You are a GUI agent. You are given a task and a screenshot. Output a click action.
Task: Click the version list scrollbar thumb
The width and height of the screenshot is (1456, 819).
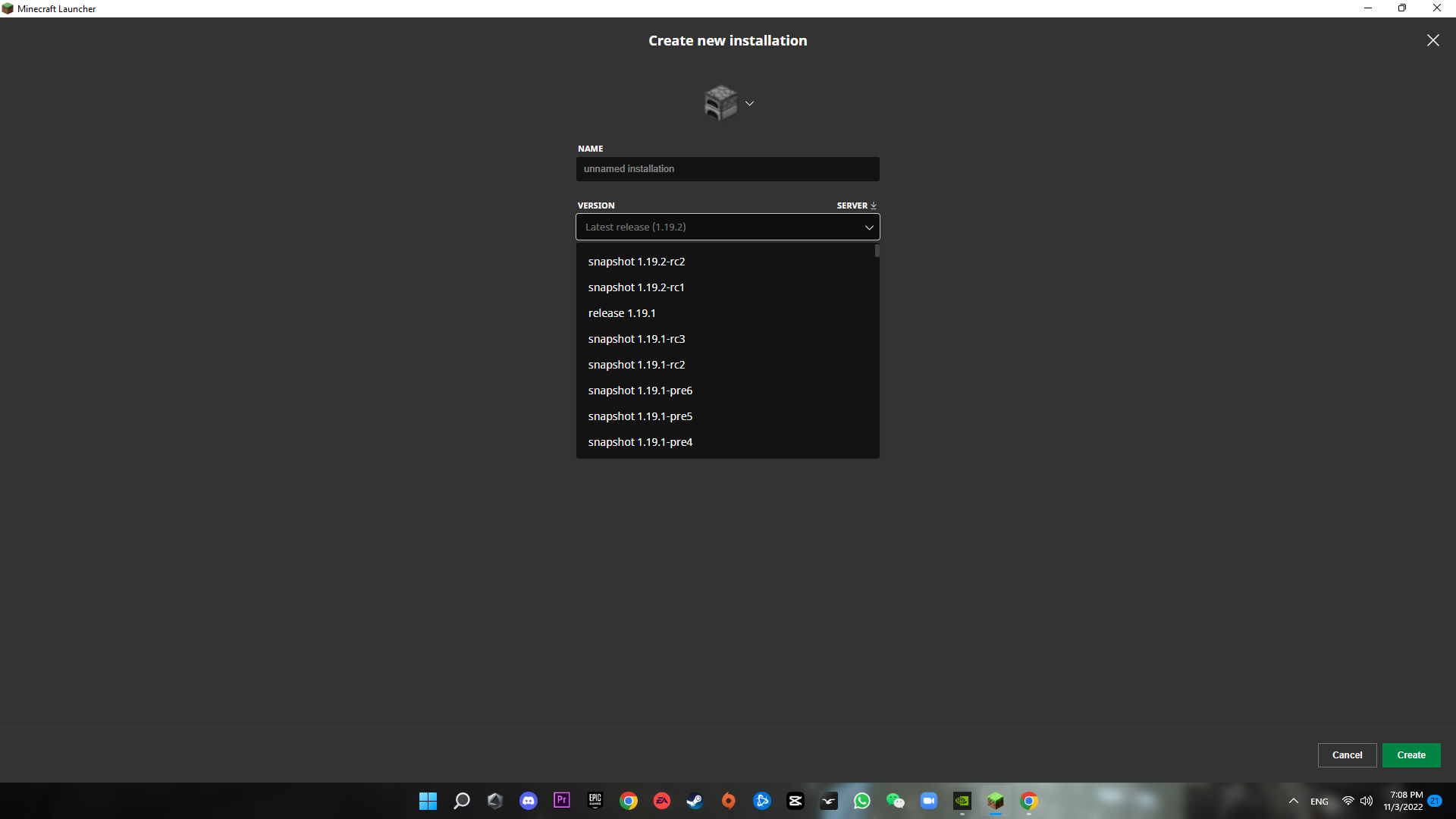[x=877, y=251]
